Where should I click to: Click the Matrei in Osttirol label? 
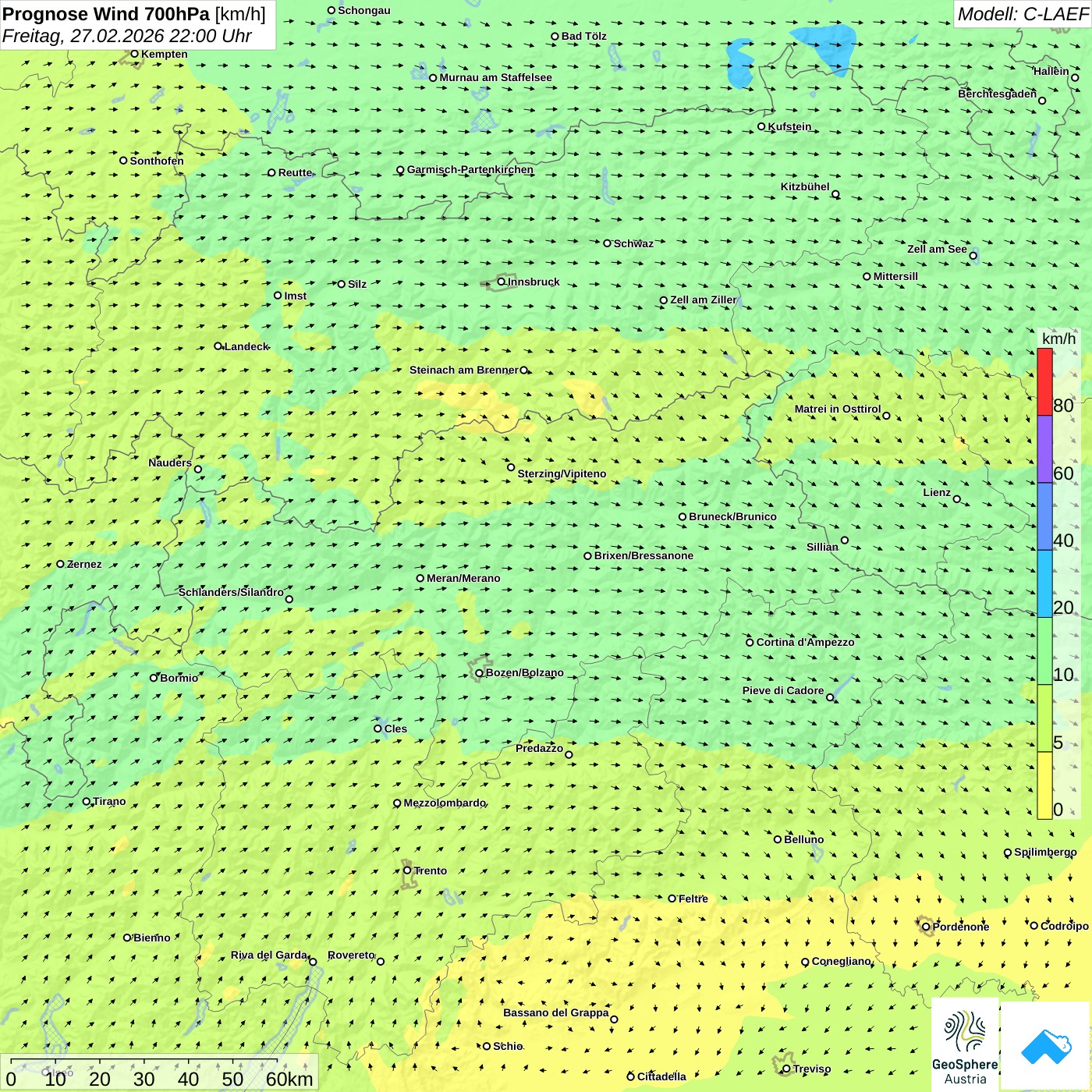pos(838,409)
